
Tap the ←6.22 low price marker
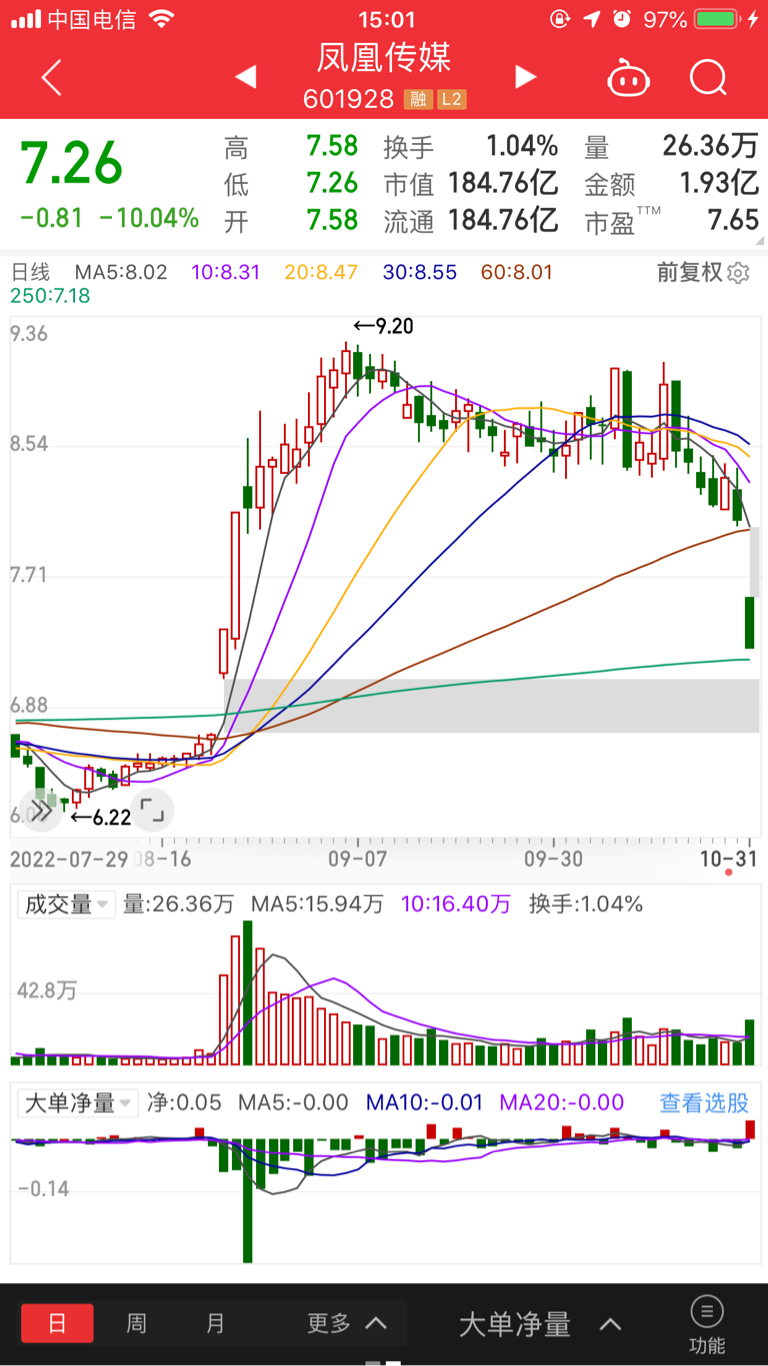pyautogui.click(x=100, y=817)
